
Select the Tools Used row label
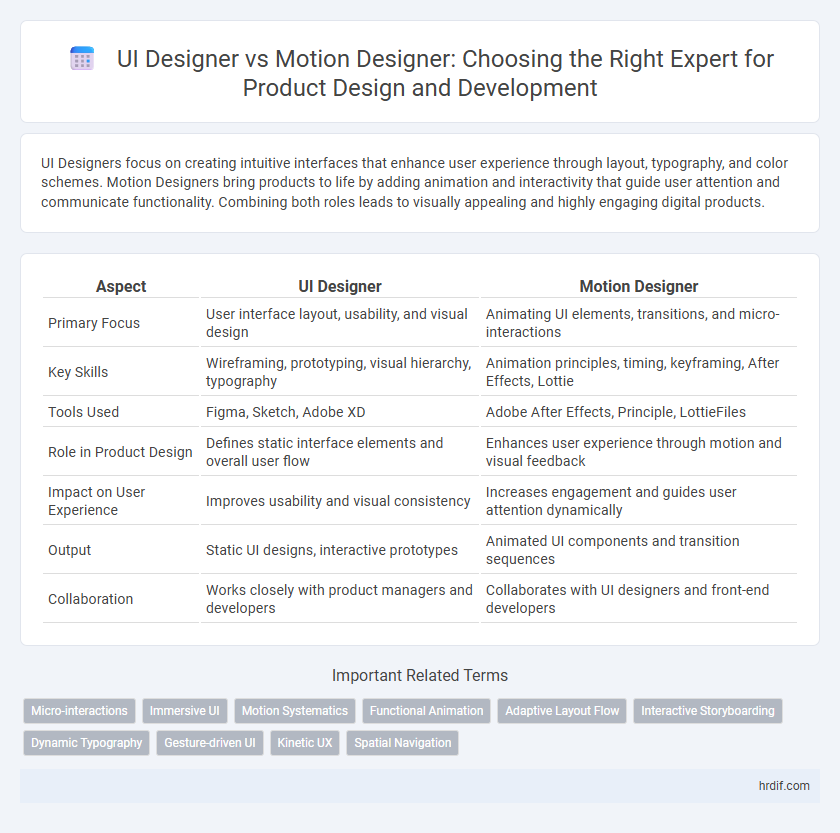(x=83, y=412)
